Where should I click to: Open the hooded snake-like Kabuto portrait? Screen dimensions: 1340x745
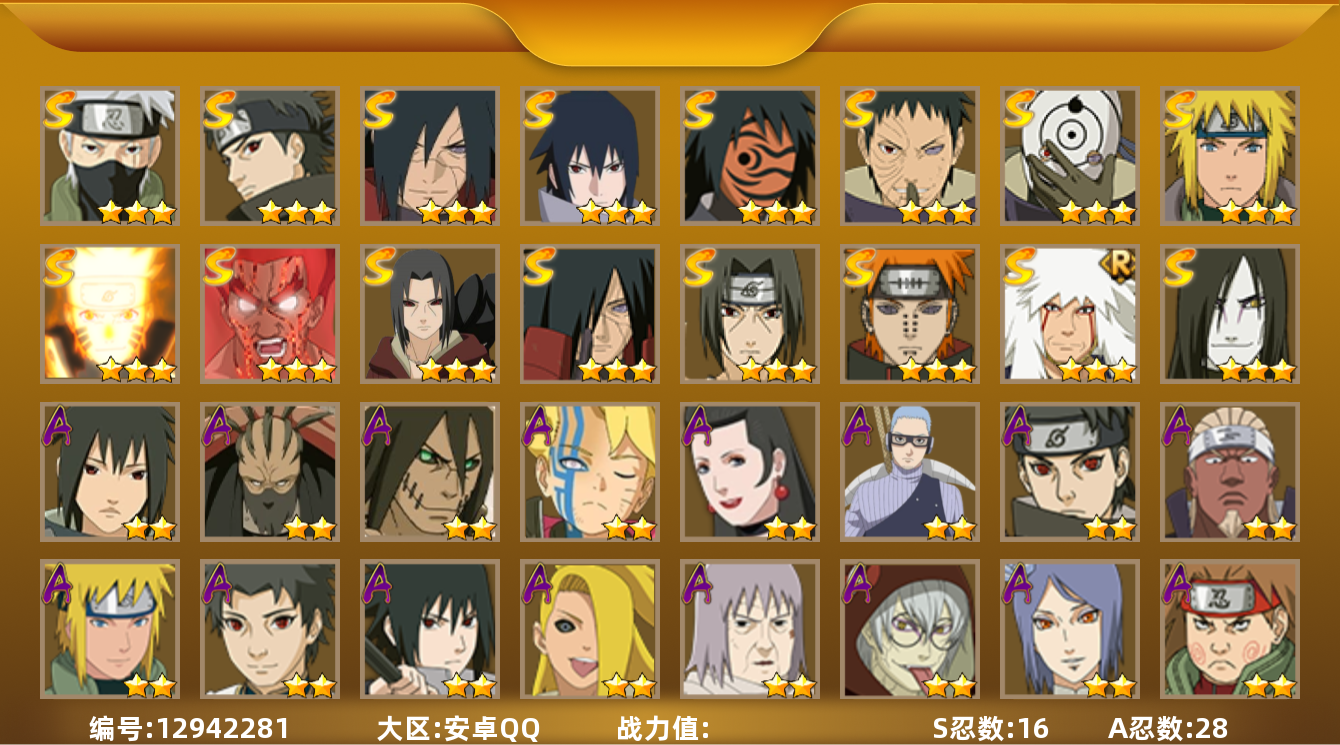click(x=909, y=629)
